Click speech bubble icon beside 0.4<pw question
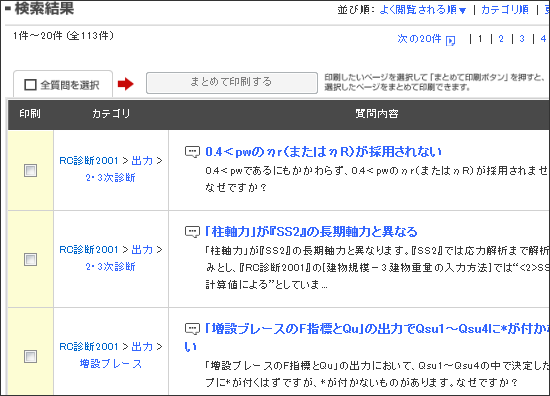 [192, 152]
